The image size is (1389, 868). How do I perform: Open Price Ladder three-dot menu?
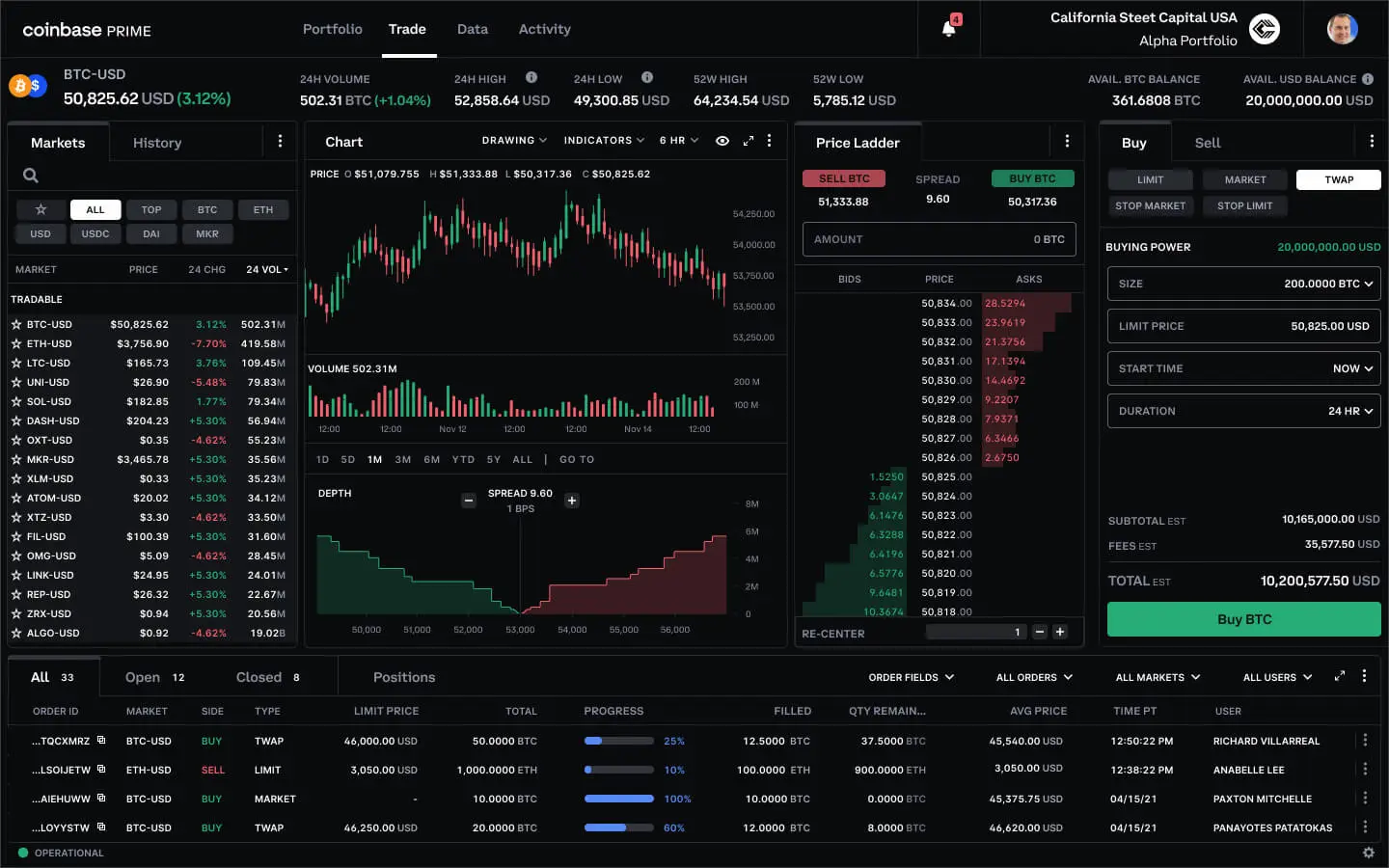1067,141
